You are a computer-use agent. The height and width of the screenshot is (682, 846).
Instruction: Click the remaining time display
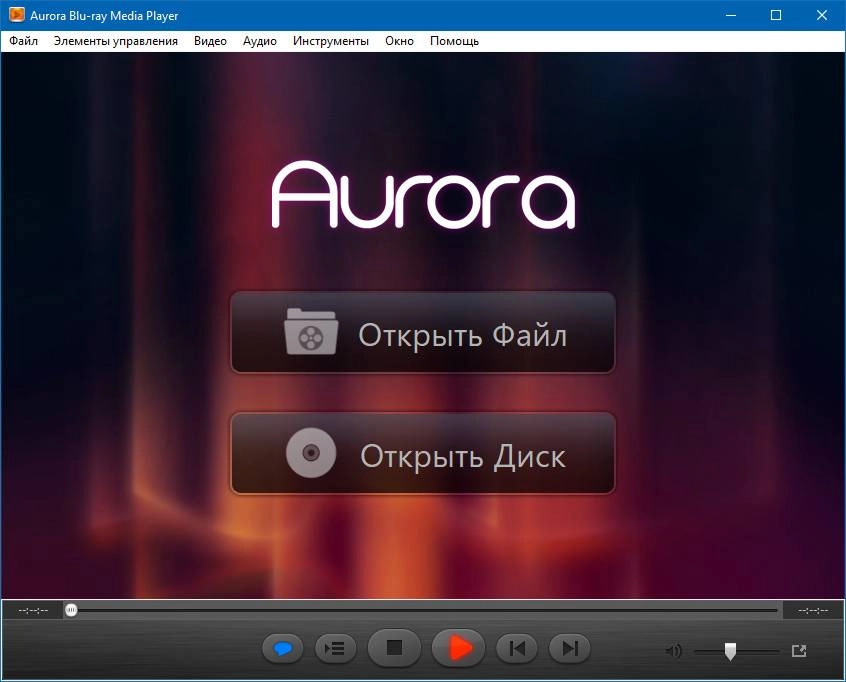(813, 610)
